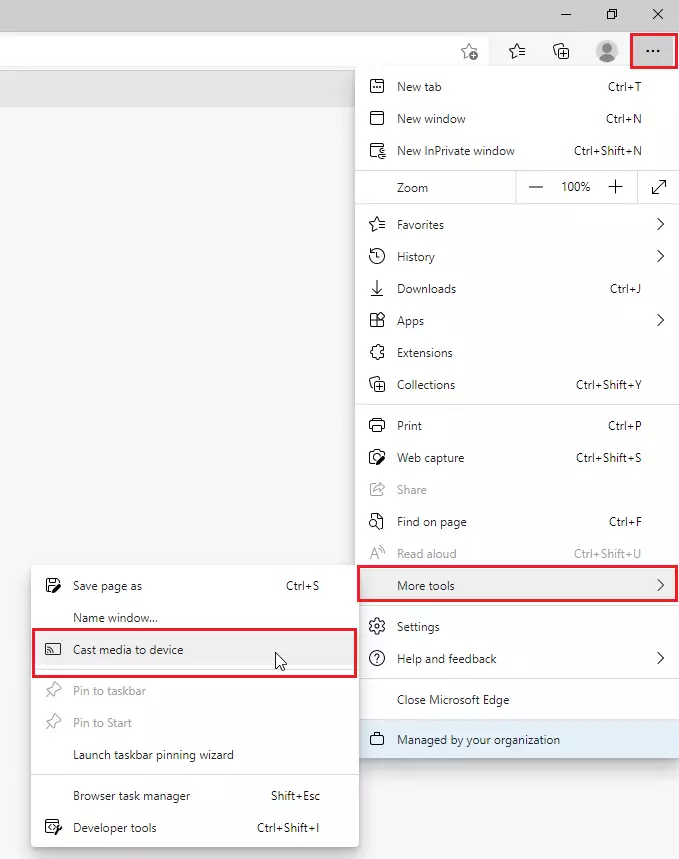
Task: Choose Name window... in submenu
Action: tap(195, 617)
